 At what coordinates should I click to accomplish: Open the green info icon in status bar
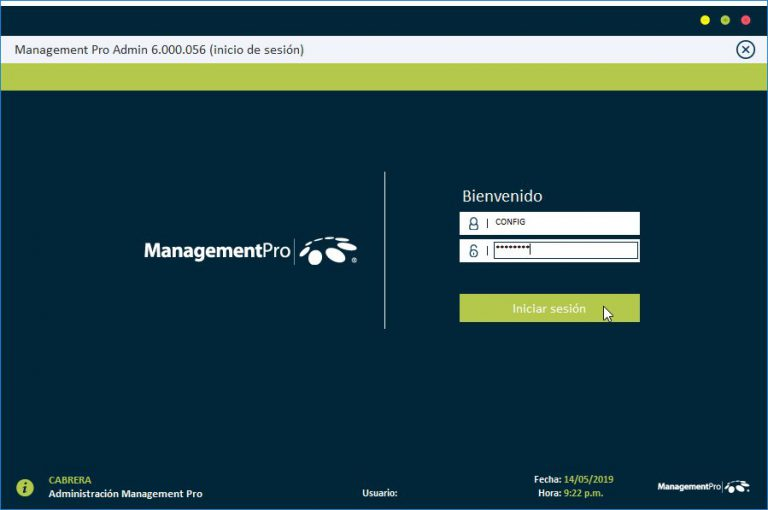(25, 487)
